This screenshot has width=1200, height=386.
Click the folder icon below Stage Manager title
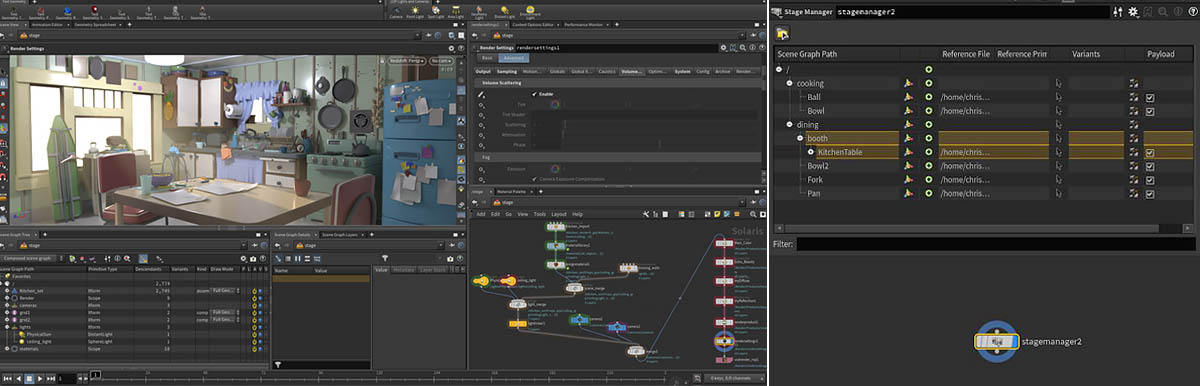coord(783,34)
